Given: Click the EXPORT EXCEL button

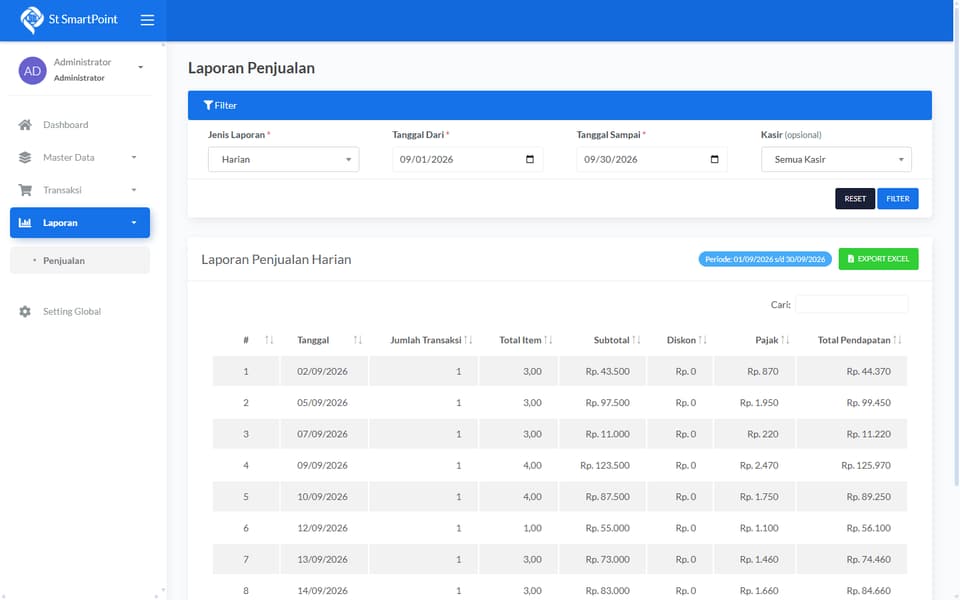Looking at the screenshot, I should tap(878, 259).
